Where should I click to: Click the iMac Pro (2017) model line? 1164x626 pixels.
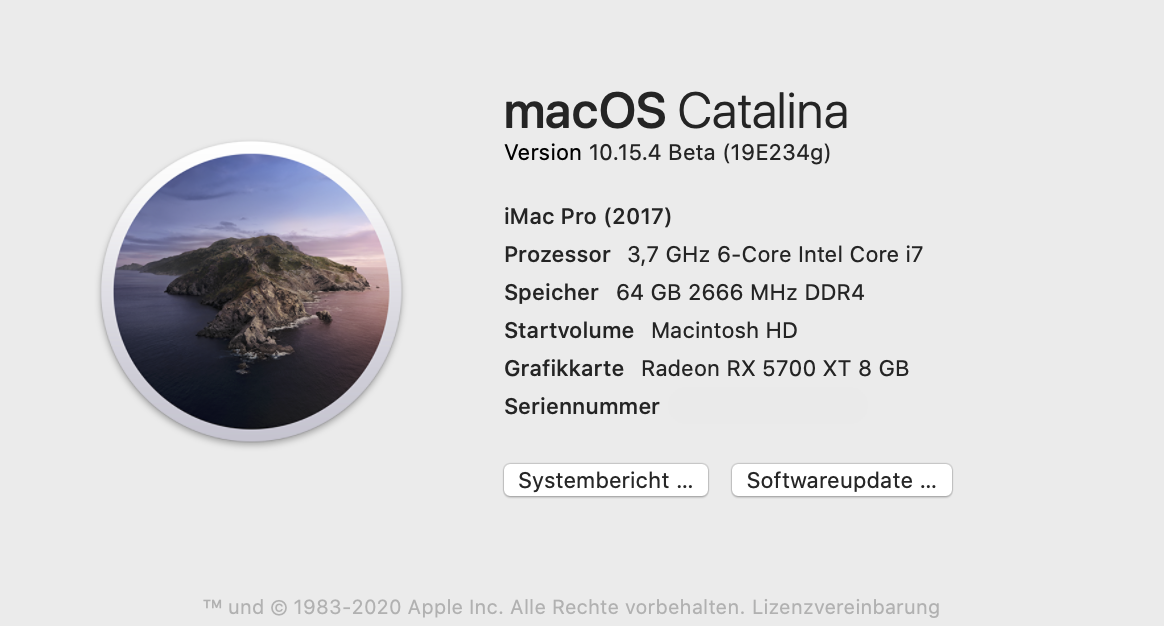588,216
